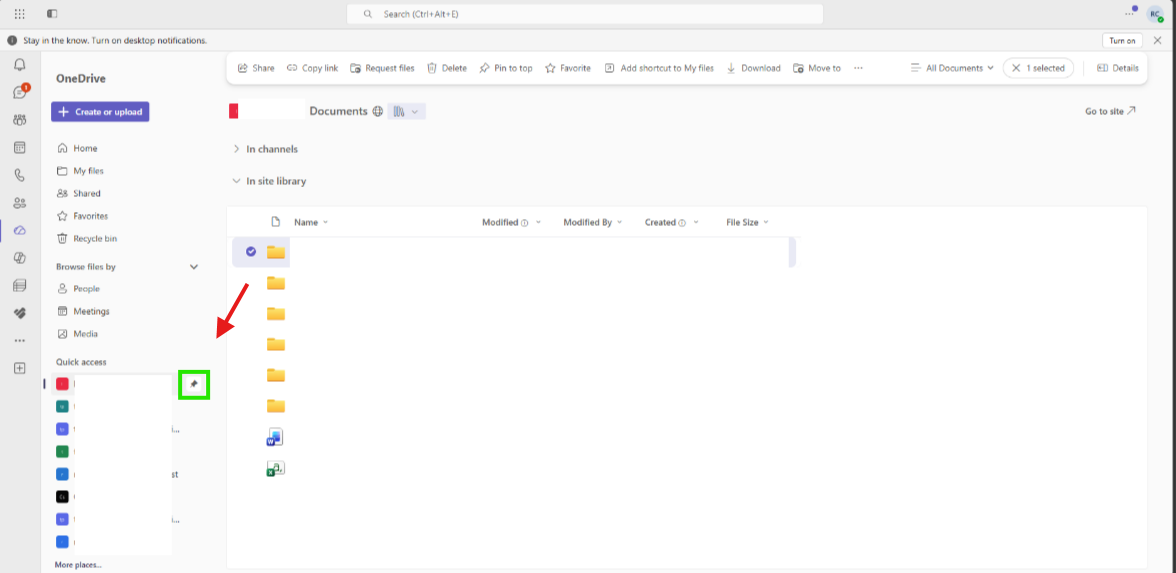This screenshot has height=573, width=1176.
Task: Browse files by Meetings
Action: click(x=83, y=311)
